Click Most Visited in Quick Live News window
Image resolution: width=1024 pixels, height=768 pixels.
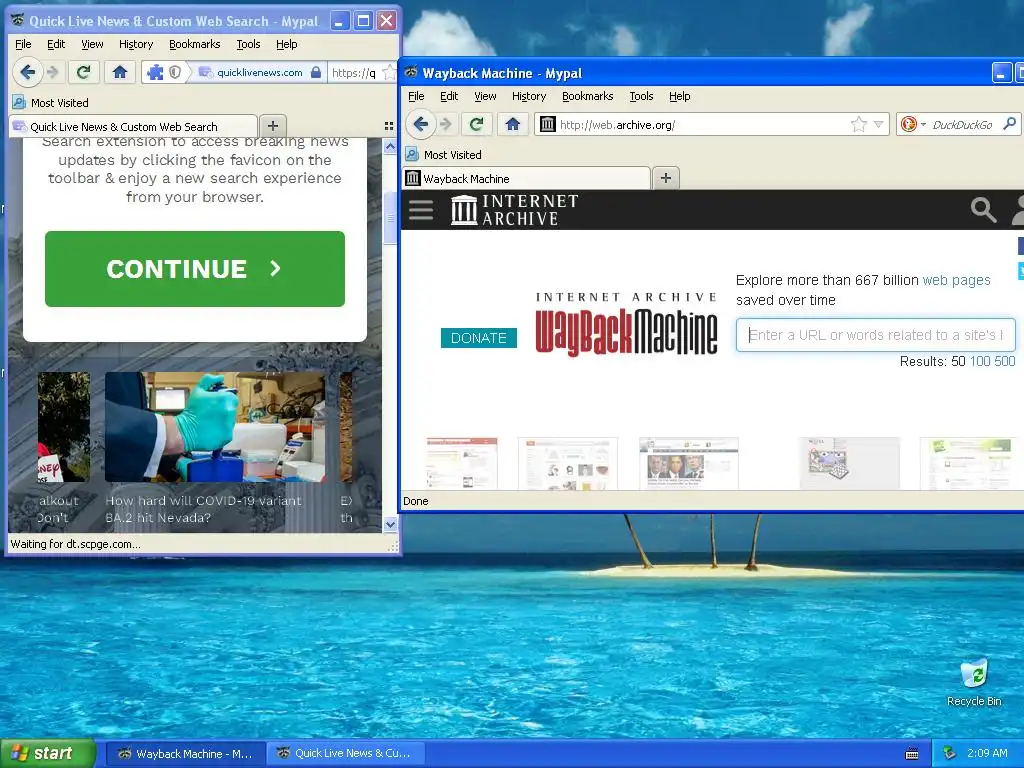[x=50, y=103]
